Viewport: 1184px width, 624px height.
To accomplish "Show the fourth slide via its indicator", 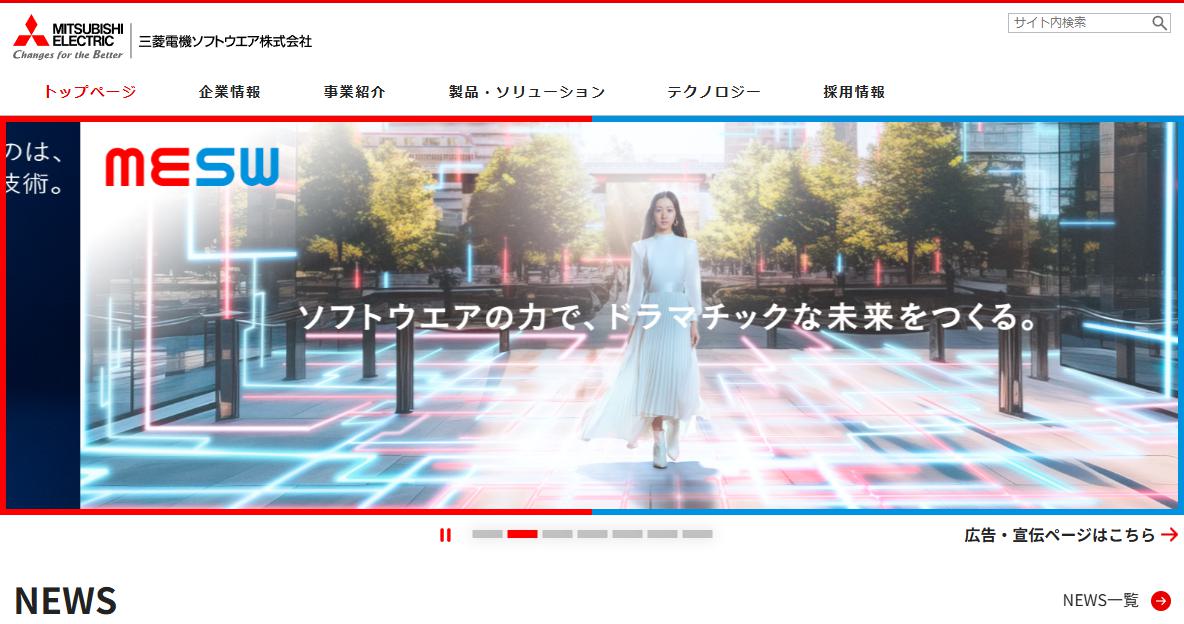I will click(593, 534).
